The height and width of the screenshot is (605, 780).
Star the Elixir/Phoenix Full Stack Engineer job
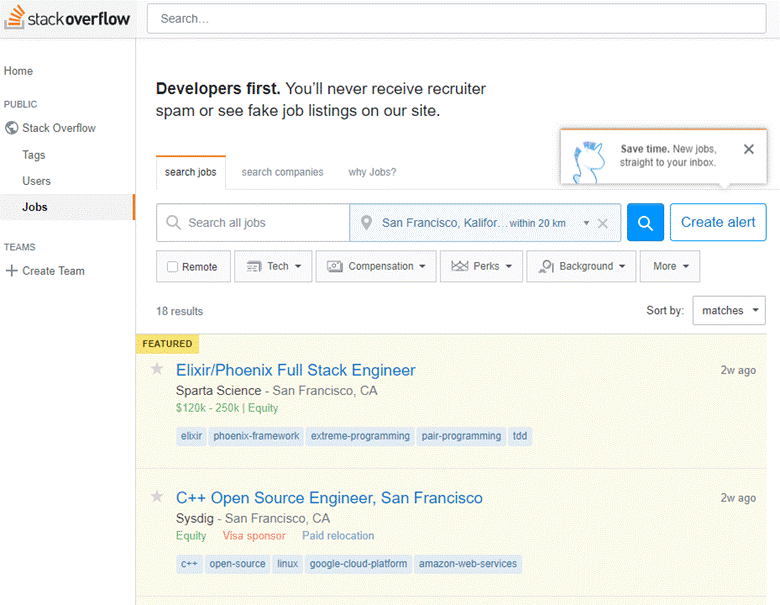pos(157,369)
